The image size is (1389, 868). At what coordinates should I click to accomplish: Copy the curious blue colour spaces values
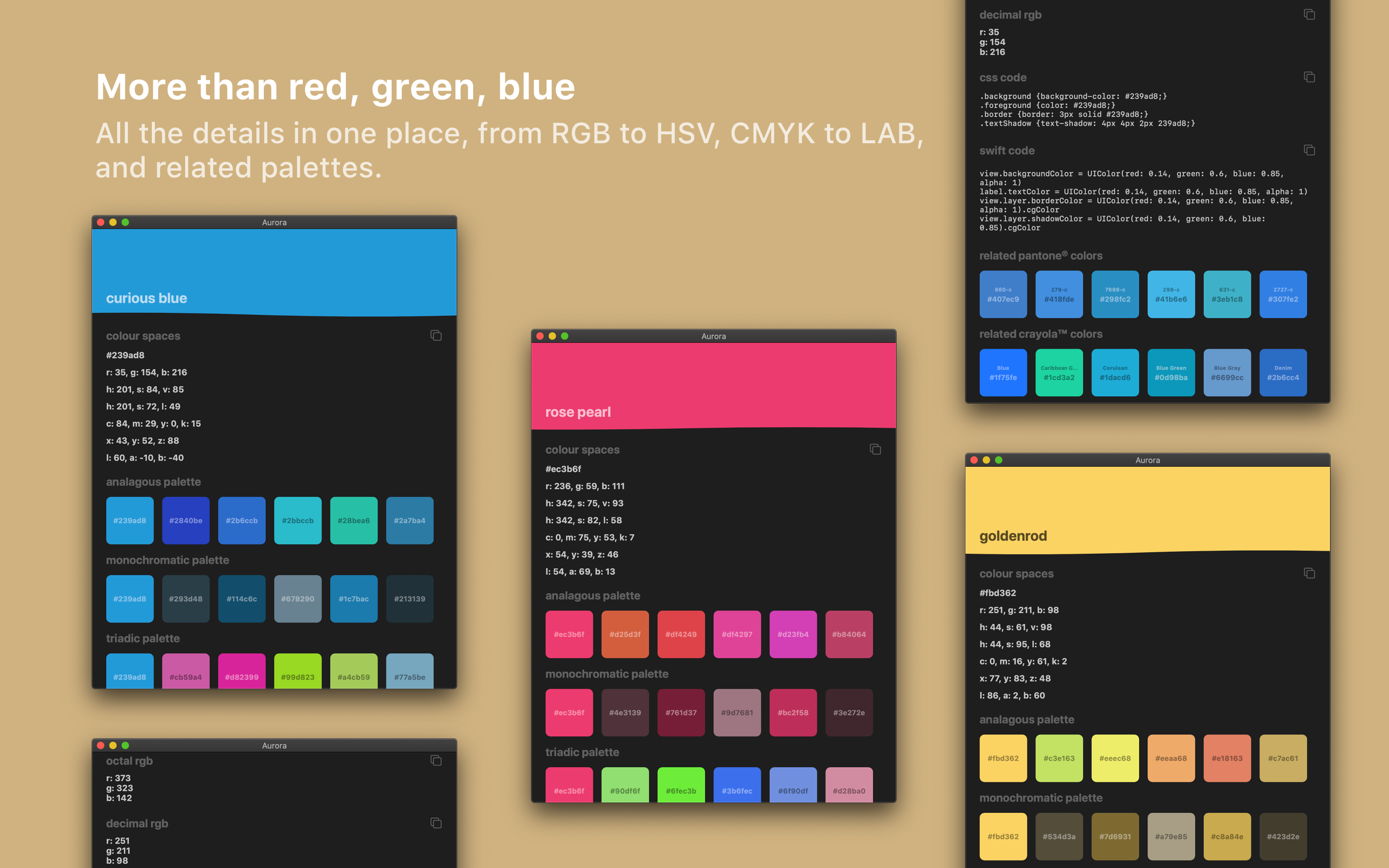[436, 335]
